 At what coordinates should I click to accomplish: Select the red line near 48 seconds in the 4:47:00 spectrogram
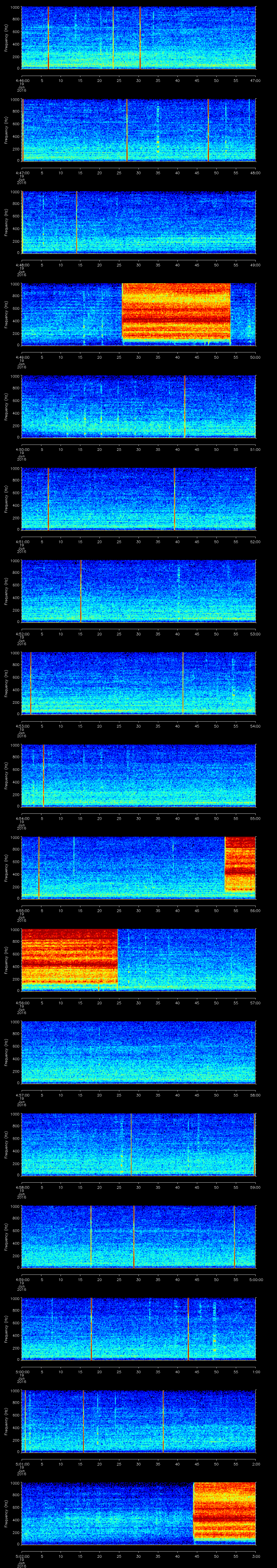point(208,130)
